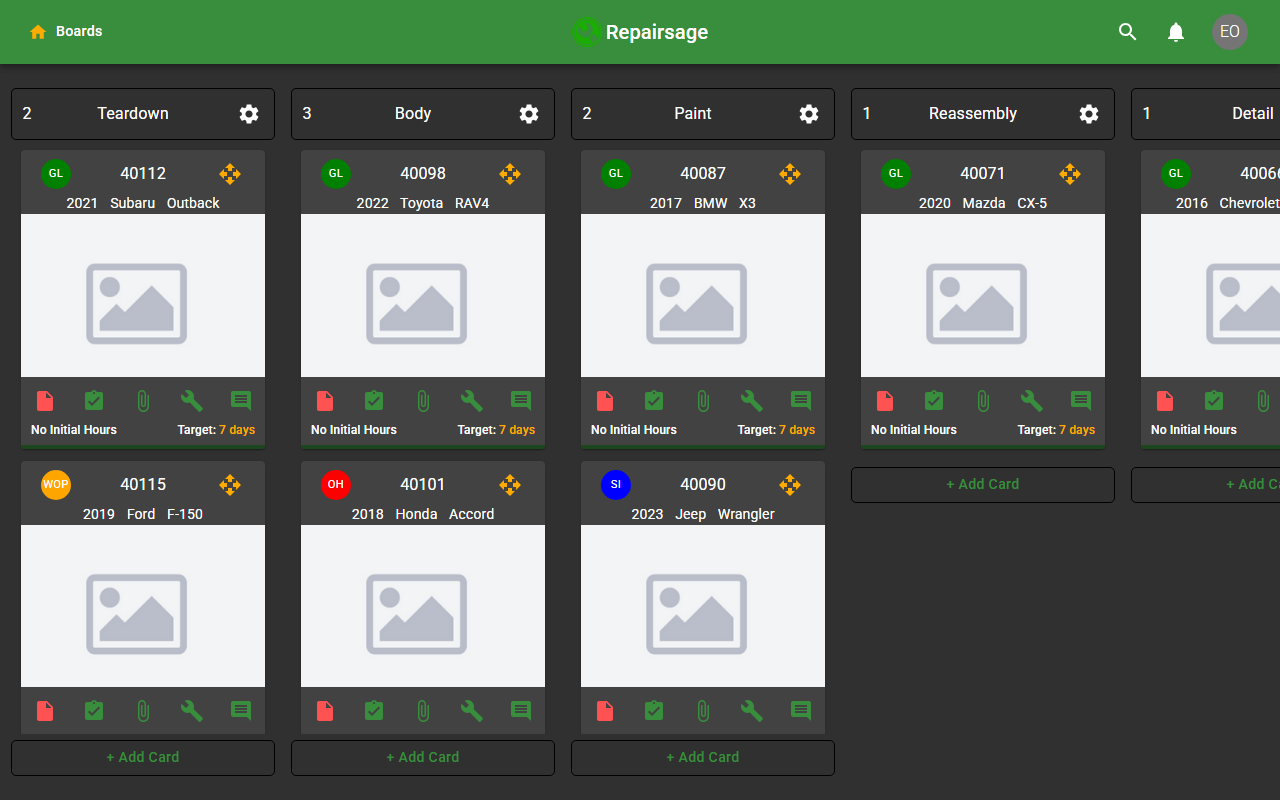This screenshot has width=1280, height=800.
Task: Open the wrench icon on card 40115
Action: [192, 711]
